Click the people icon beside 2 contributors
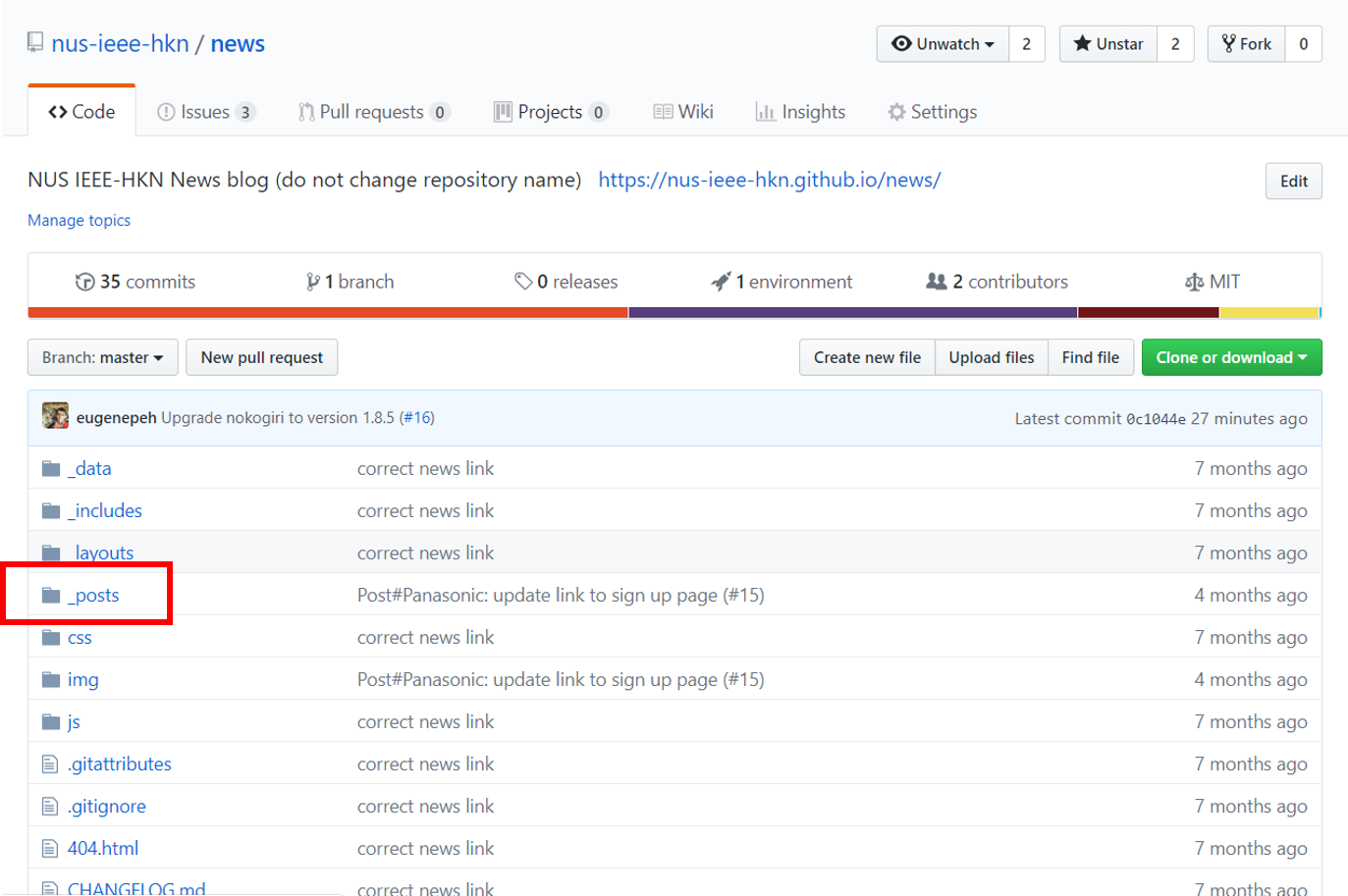 point(937,282)
